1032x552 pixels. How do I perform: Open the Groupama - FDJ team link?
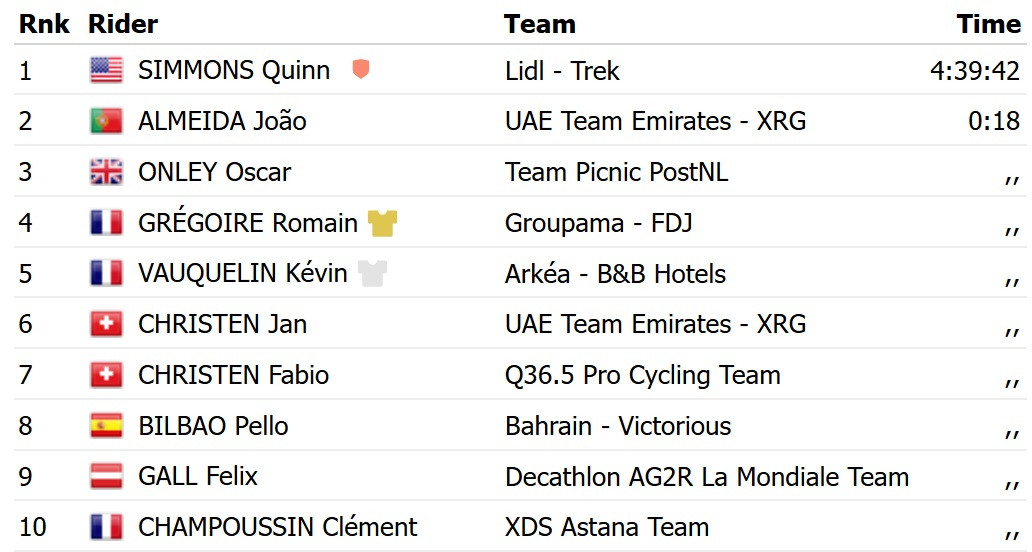click(598, 223)
